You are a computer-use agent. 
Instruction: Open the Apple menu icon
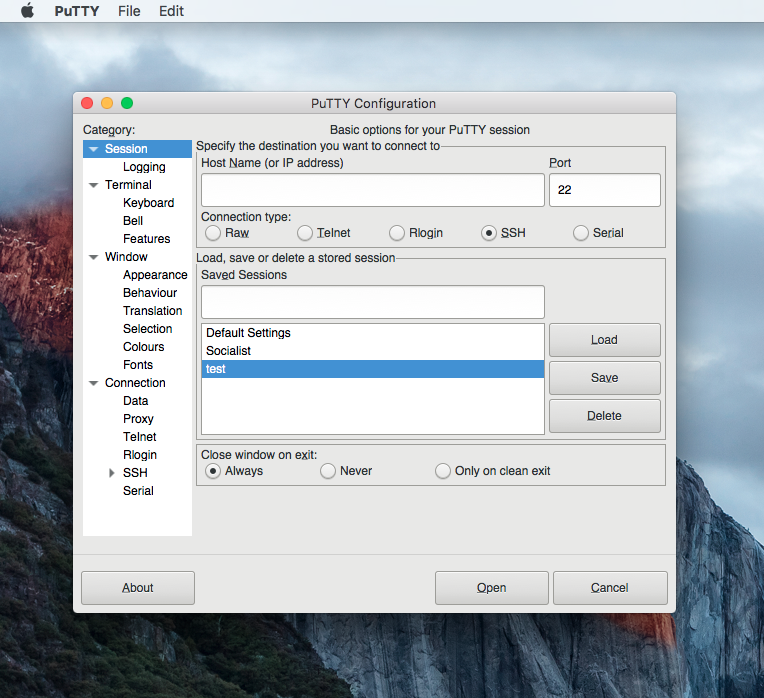point(27,11)
